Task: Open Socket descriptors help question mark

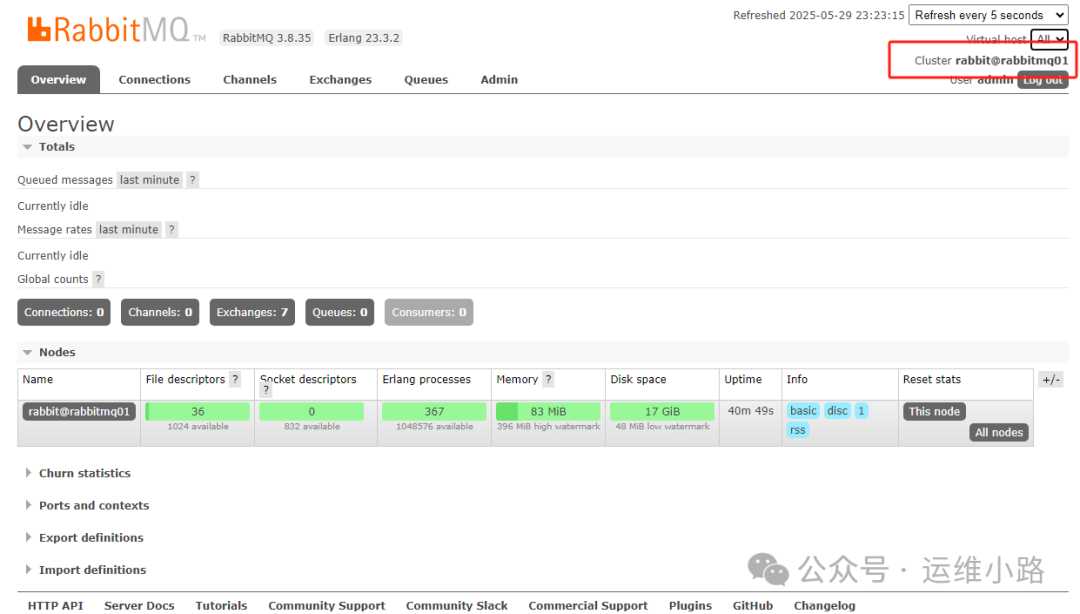Action: pyautogui.click(x=266, y=390)
